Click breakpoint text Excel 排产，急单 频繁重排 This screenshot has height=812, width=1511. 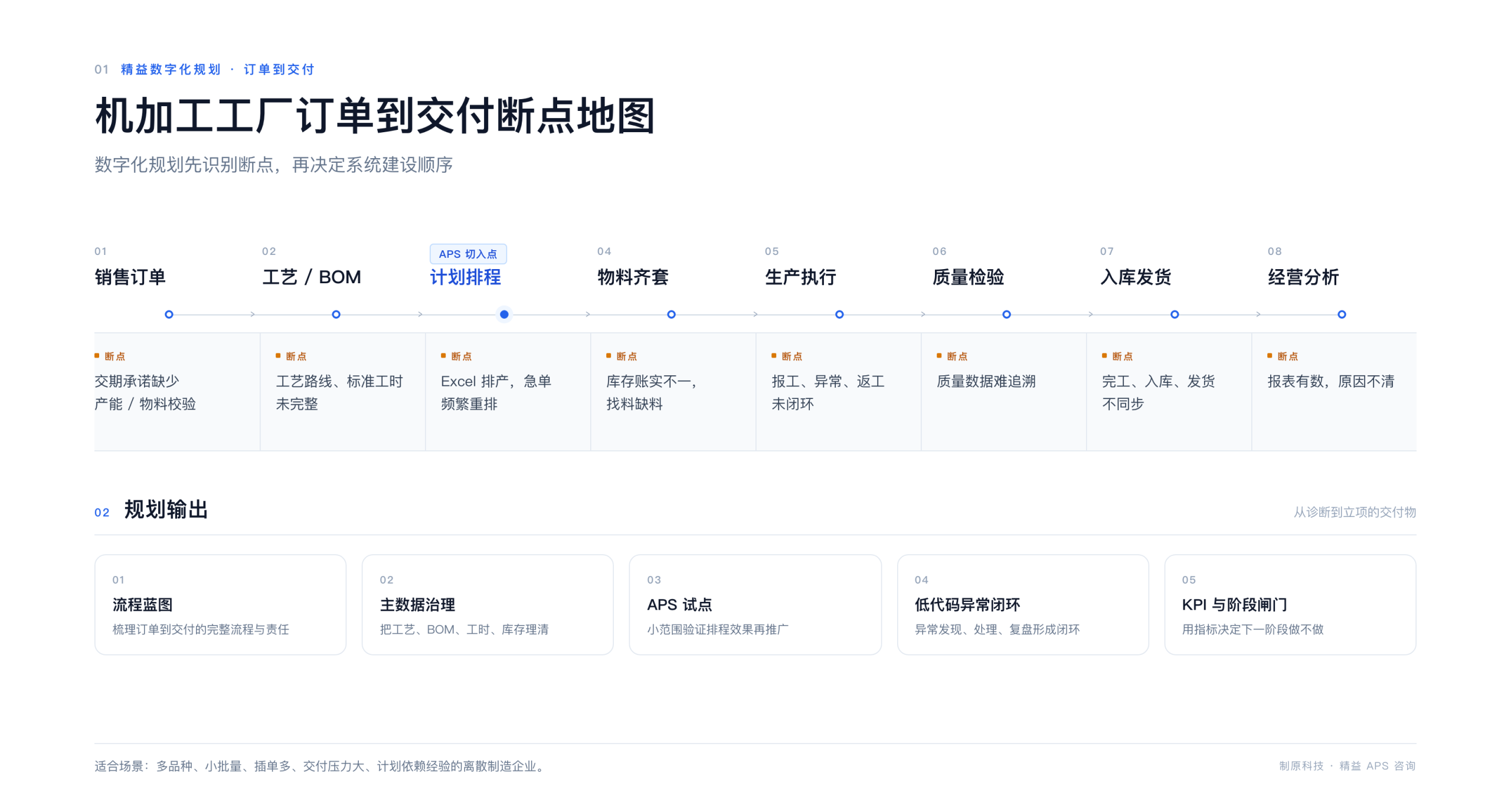[x=496, y=392]
